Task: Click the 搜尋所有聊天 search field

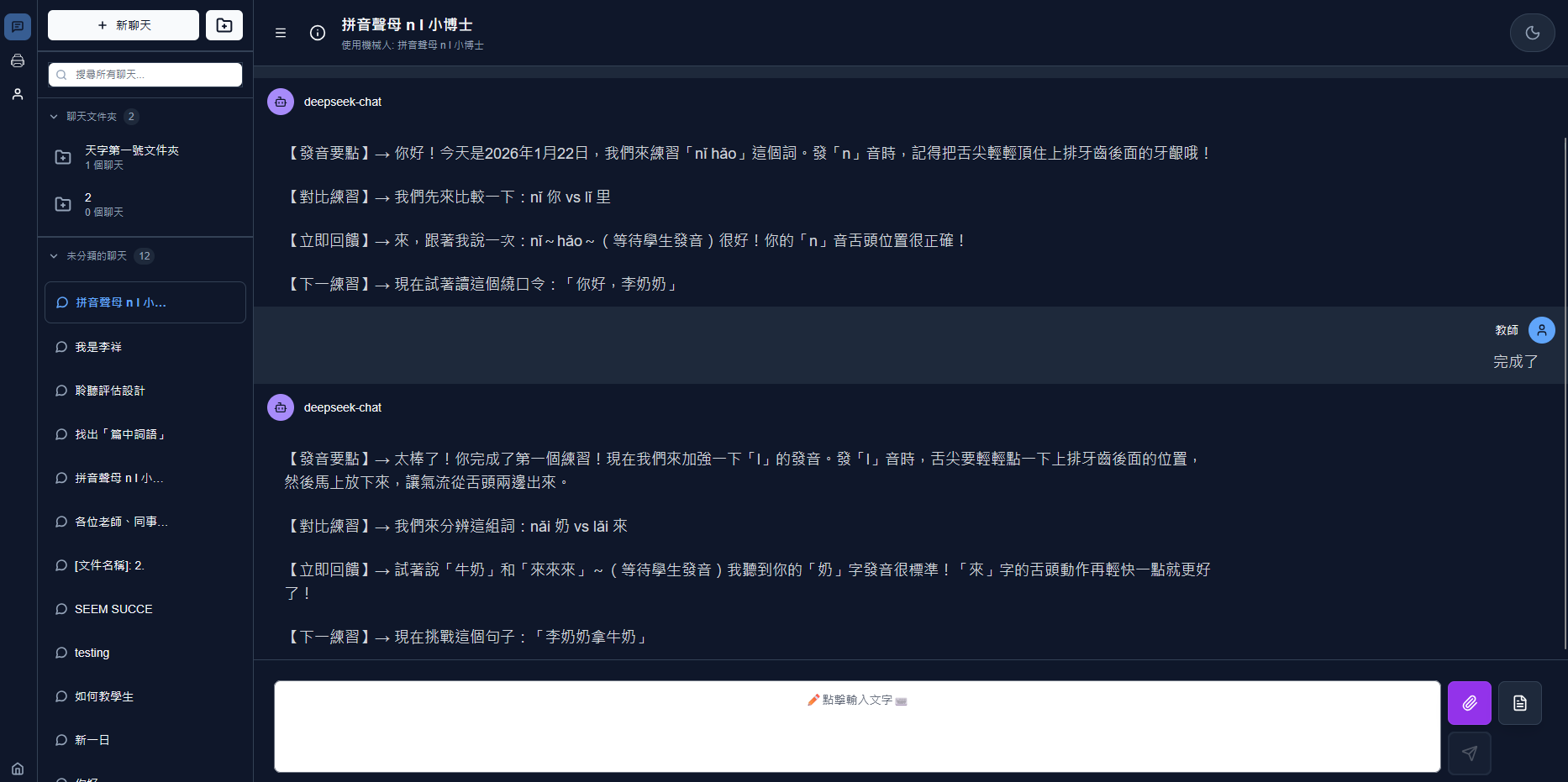Action: [x=145, y=75]
